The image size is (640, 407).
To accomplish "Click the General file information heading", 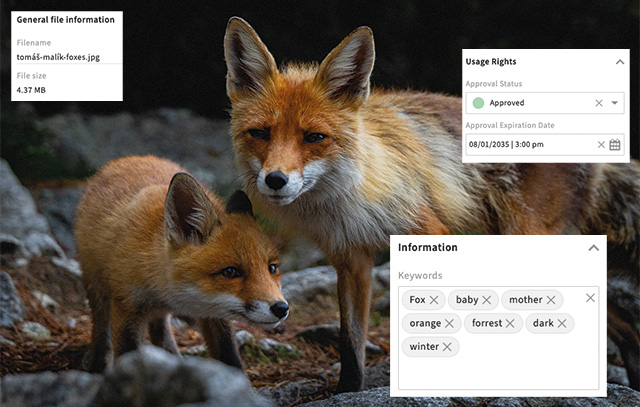I will coord(66,20).
